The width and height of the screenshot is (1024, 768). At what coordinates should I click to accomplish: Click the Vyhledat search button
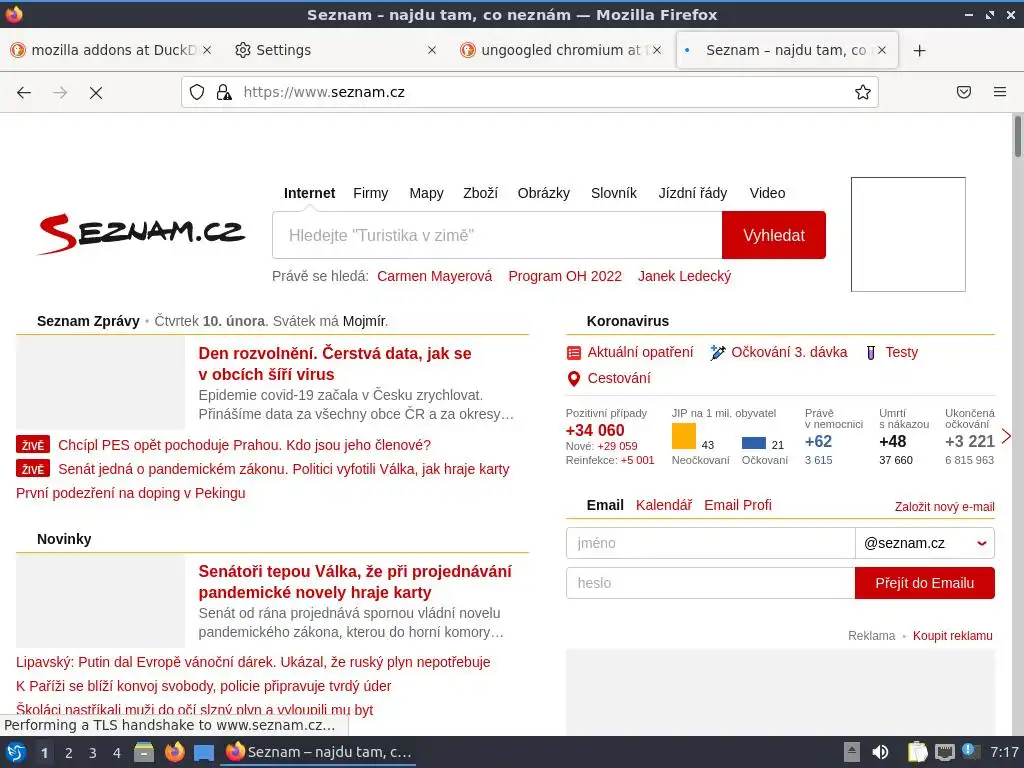(774, 235)
